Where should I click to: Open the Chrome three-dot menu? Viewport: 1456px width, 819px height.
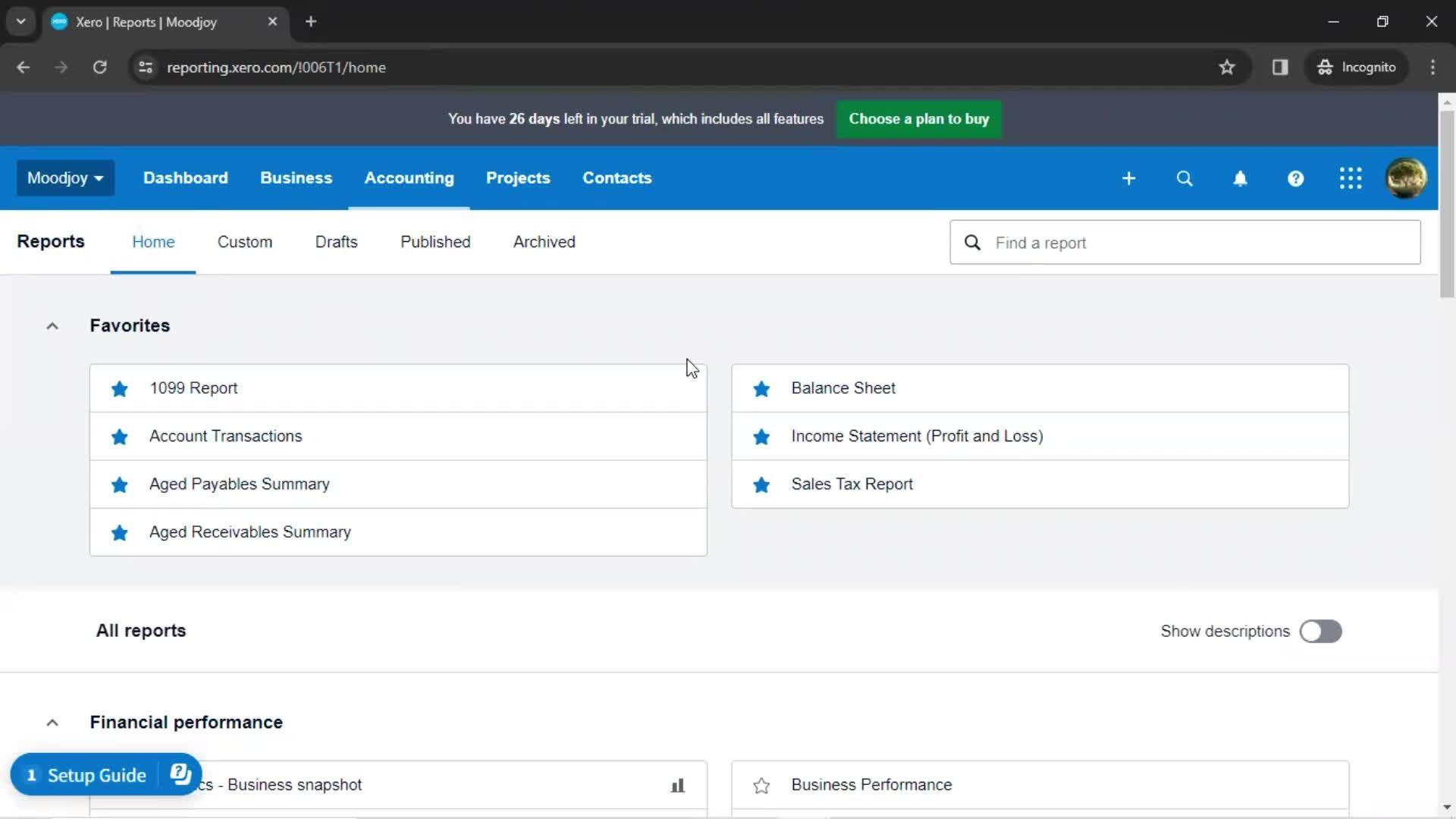coord(1432,67)
